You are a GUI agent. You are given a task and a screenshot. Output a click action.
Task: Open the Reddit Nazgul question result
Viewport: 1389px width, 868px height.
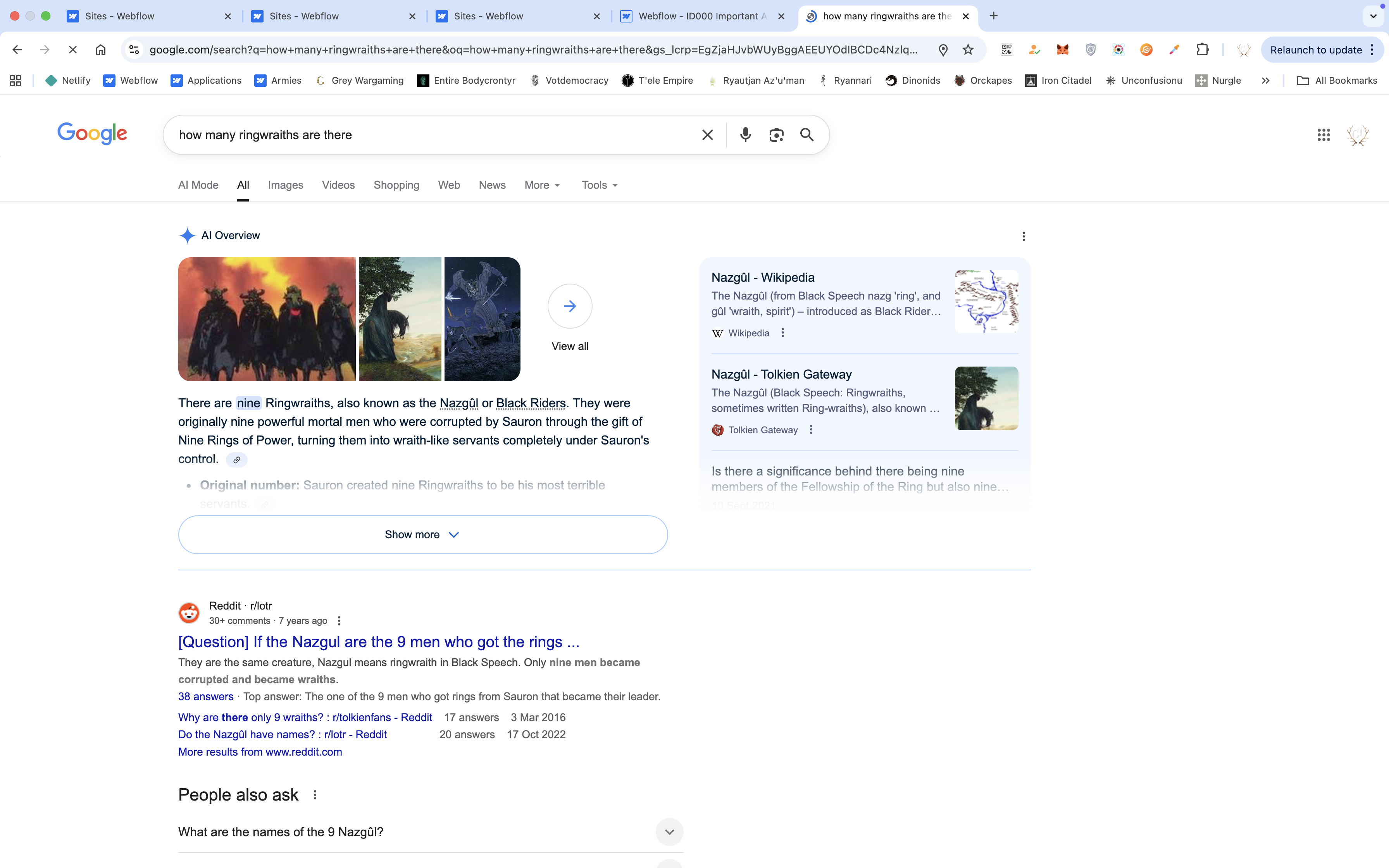pyautogui.click(x=378, y=642)
